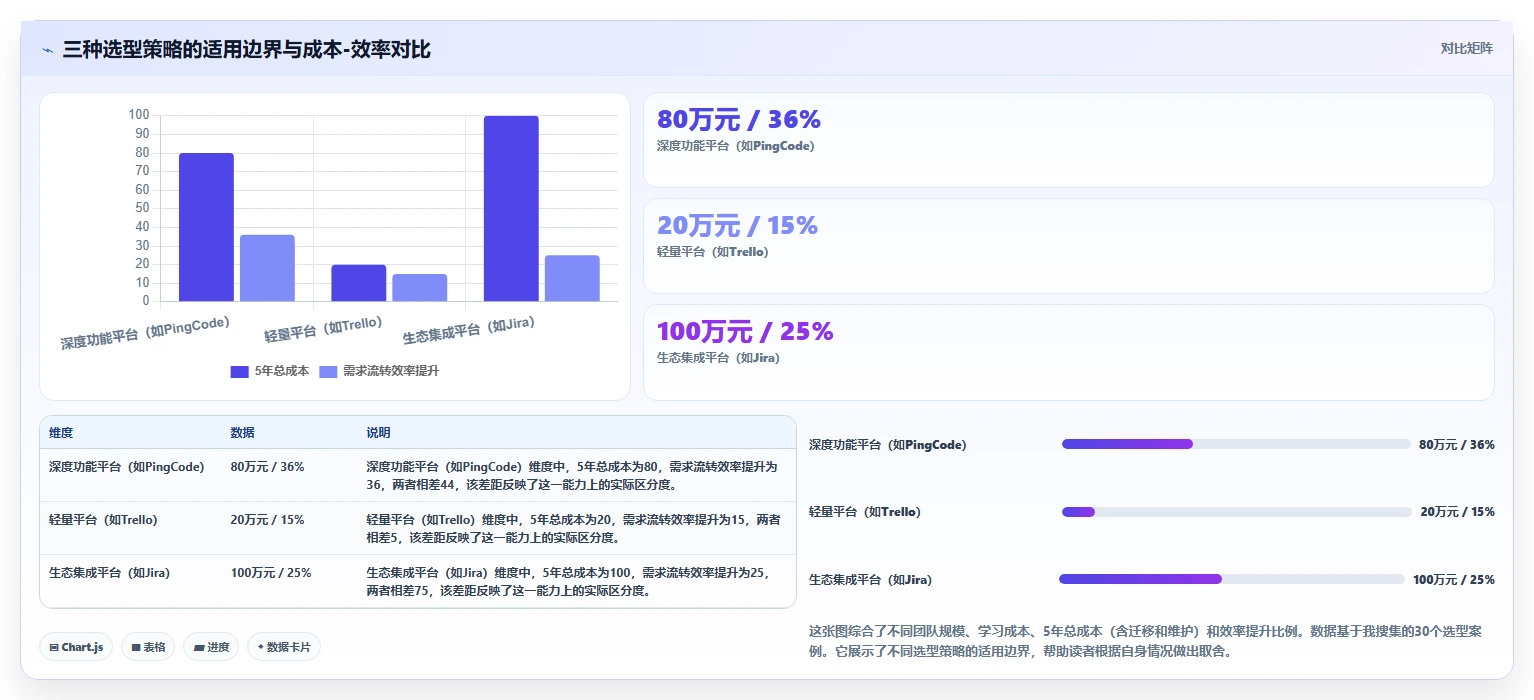Click the 进度 tag chip
This screenshot has height=700, width=1534.
(x=211, y=647)
